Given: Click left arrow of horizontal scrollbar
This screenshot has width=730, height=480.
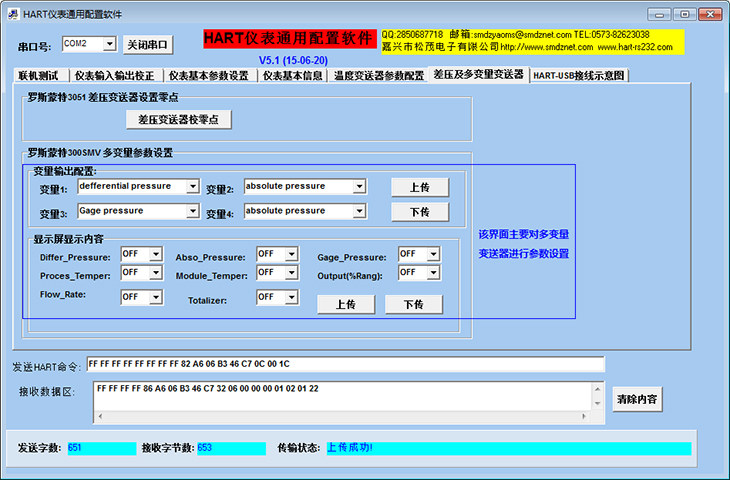Looking at the screenshot, I should [x=100, y=416].
